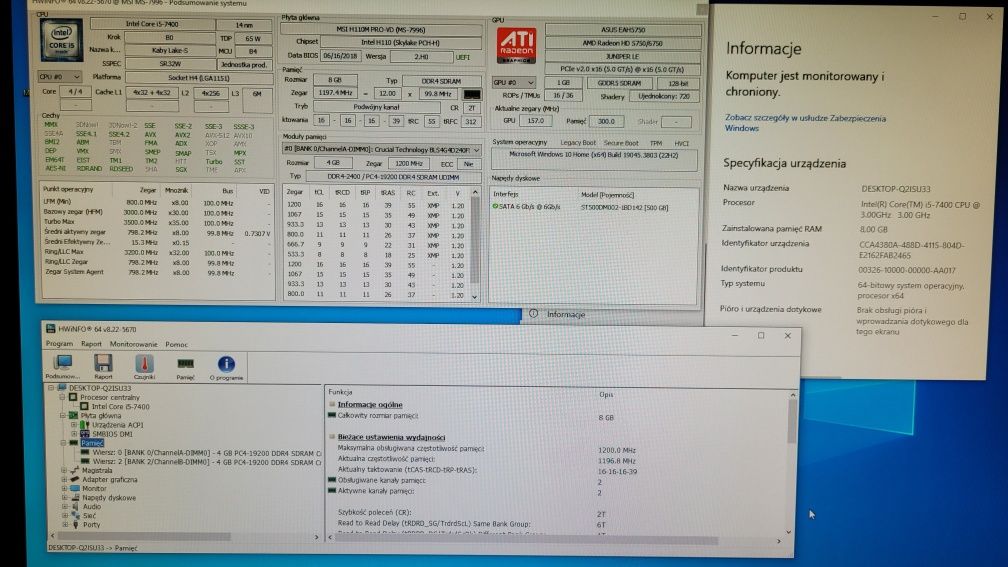The image size is (1008, 567).
Task: Open the Podsumowanie summary toolbar icon
Action: (63, 364)
